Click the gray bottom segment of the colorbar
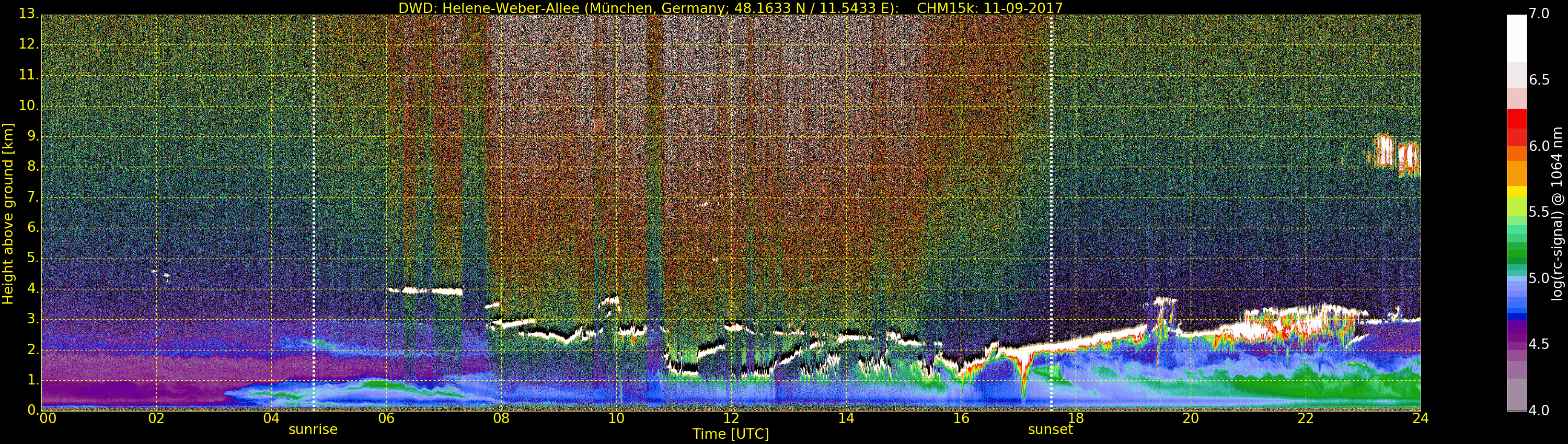1568x444 pixels. click(x=1516, y=395)
